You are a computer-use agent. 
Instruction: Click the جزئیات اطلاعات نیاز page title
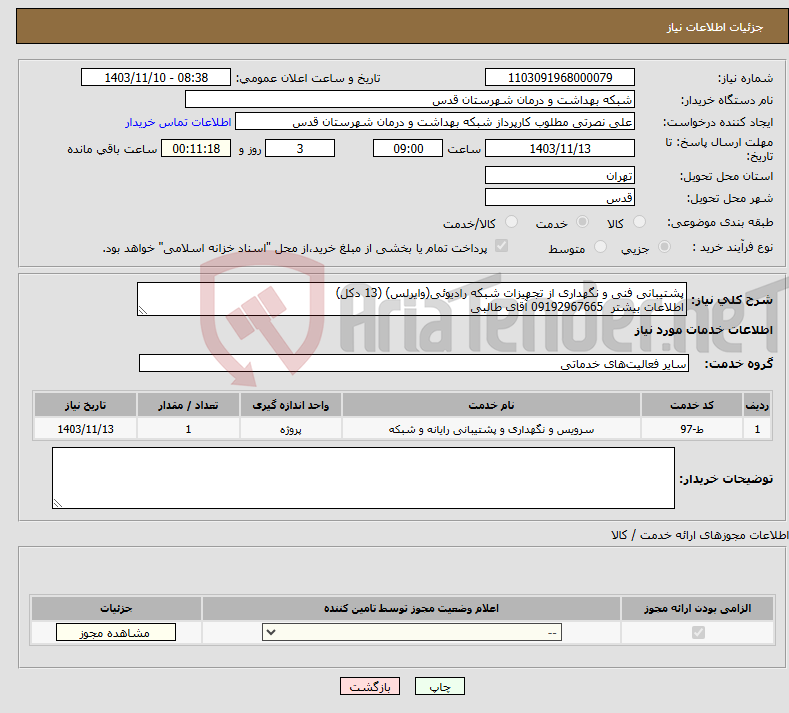715,27
